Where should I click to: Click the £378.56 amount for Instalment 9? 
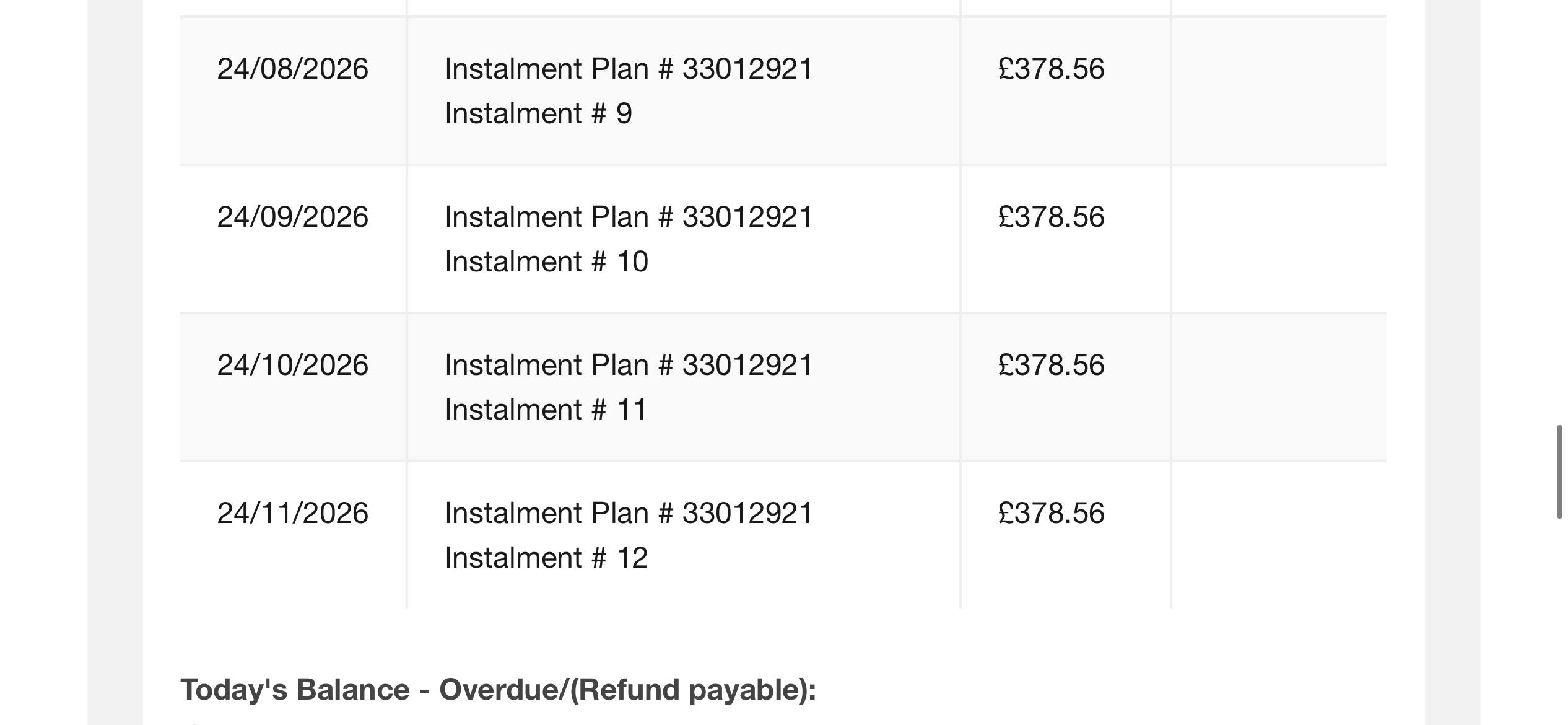click(1051, 68)
